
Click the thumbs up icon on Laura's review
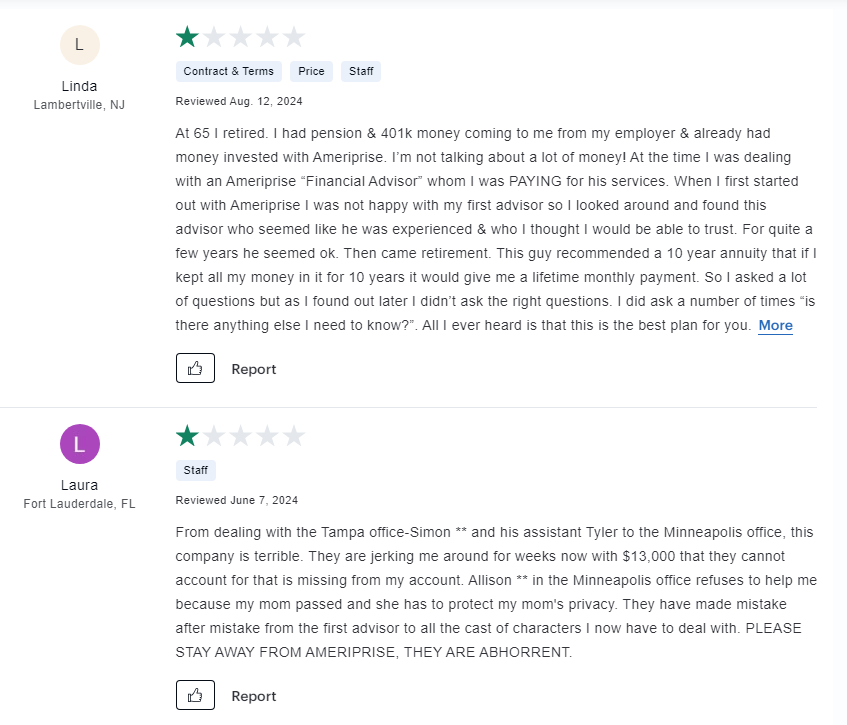pyautogui.click(x=195, y=694)
